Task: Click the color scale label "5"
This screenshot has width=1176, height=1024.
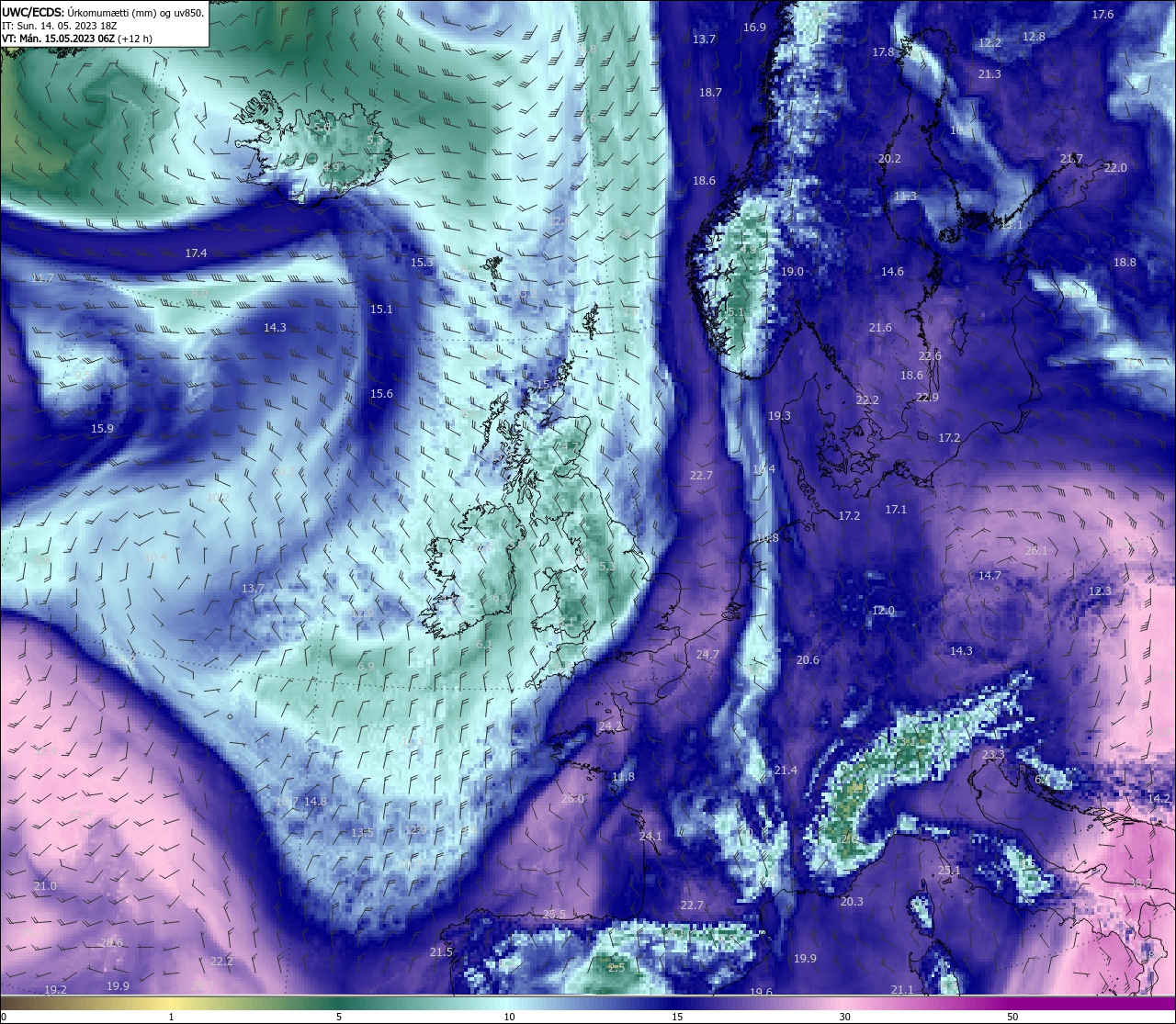Action: pos(339,1017)
